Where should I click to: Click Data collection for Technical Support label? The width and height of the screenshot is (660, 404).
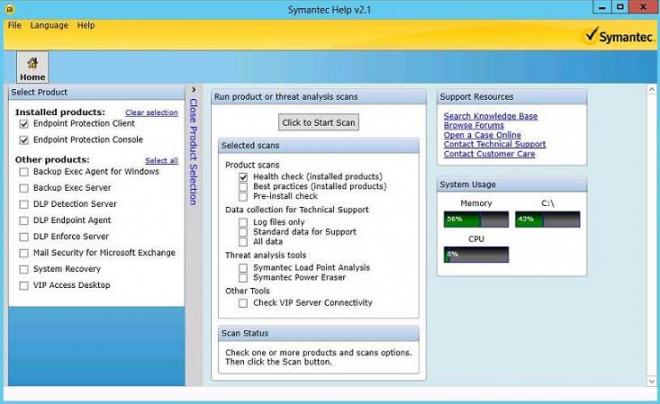pos(297,210)
